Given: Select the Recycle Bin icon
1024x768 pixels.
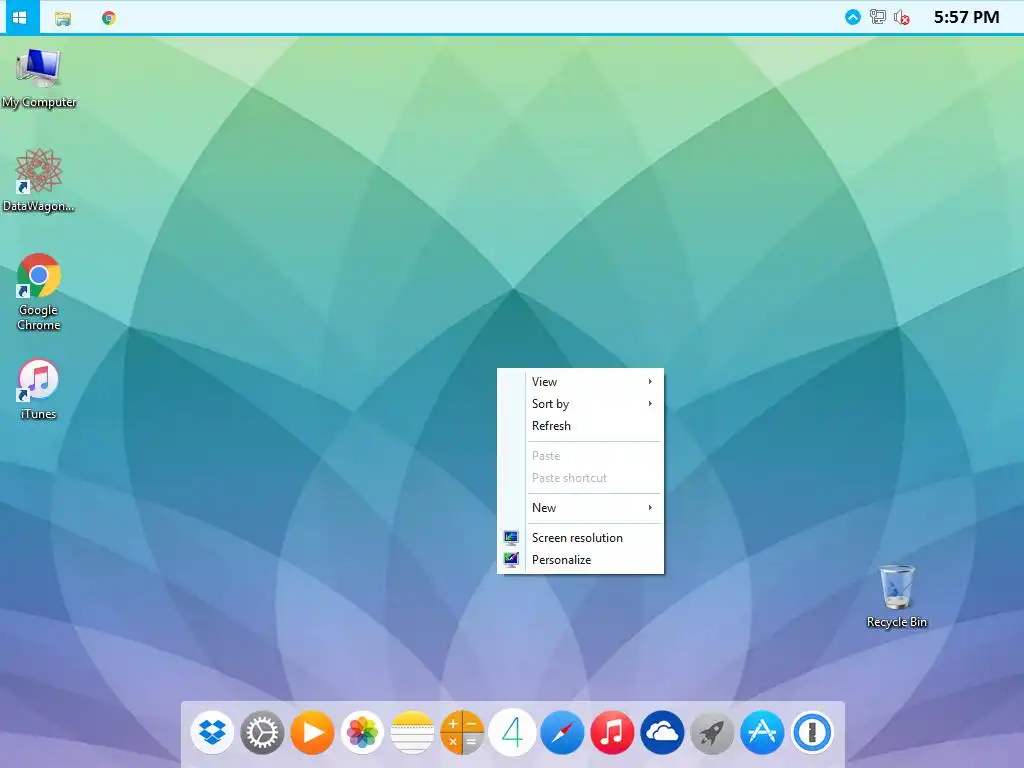Looking at the screenshot, I should click(897, 596).
